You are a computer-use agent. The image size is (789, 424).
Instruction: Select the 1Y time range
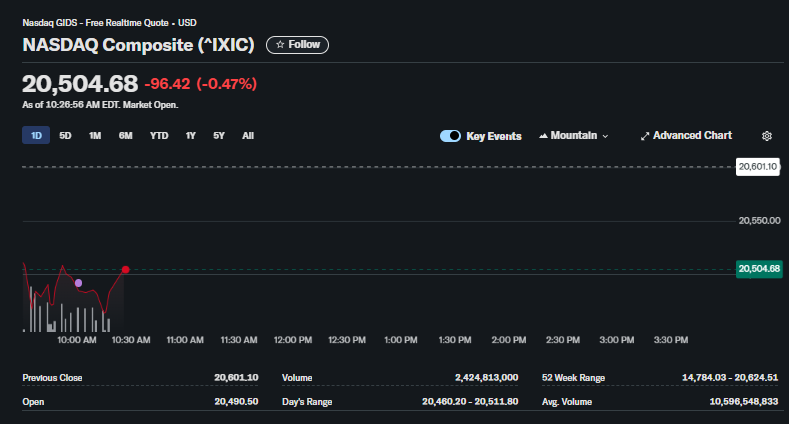point(190,136)
